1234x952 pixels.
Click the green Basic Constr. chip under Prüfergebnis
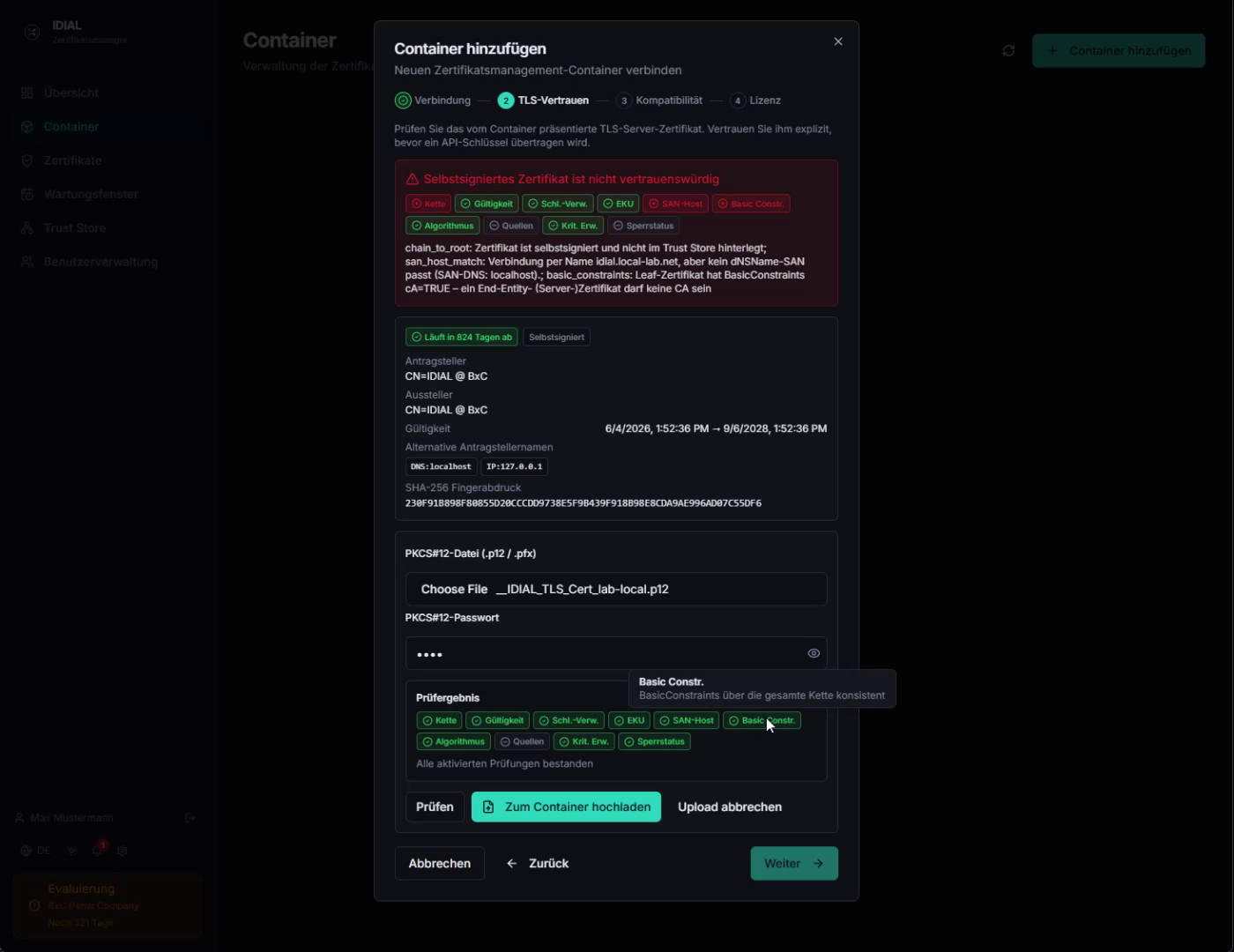click(x=762, y=720)
